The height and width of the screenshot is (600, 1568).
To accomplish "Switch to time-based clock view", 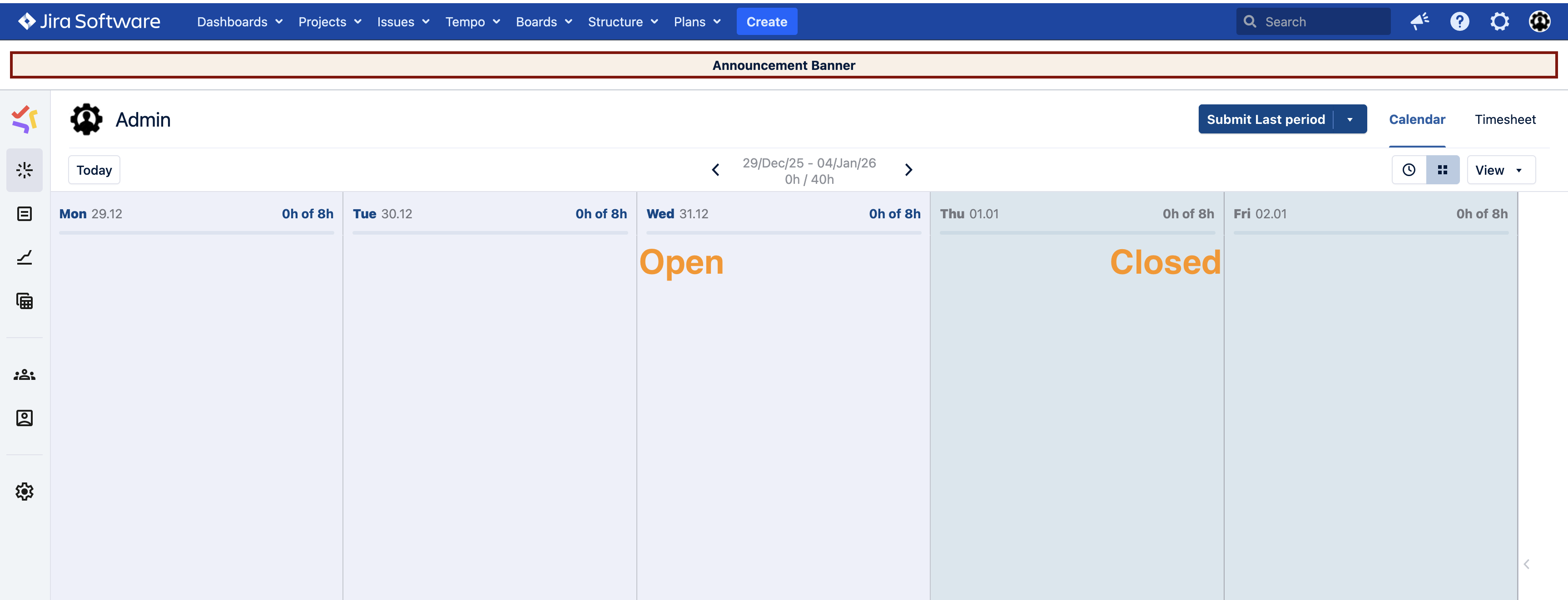I will (1409, 170).
